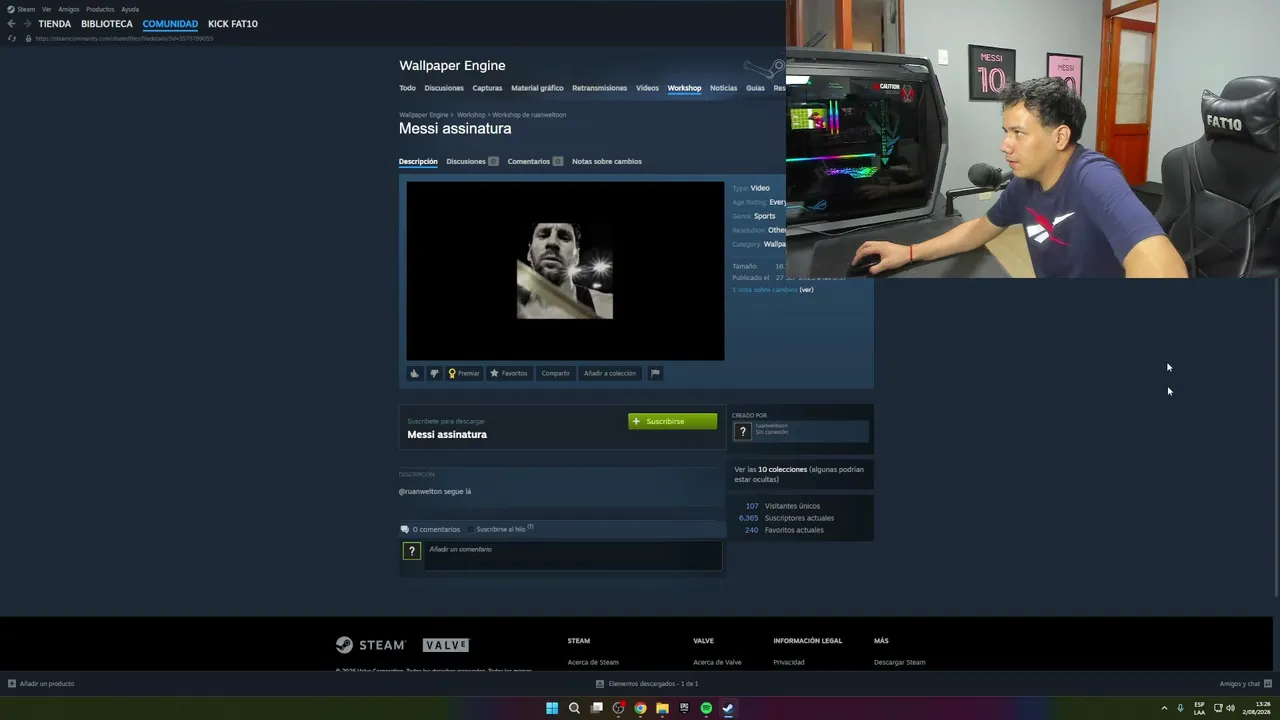Switch to the item Discusiones tab
The height and width of the screenshot is (720, 1280).
coord(472,161)
